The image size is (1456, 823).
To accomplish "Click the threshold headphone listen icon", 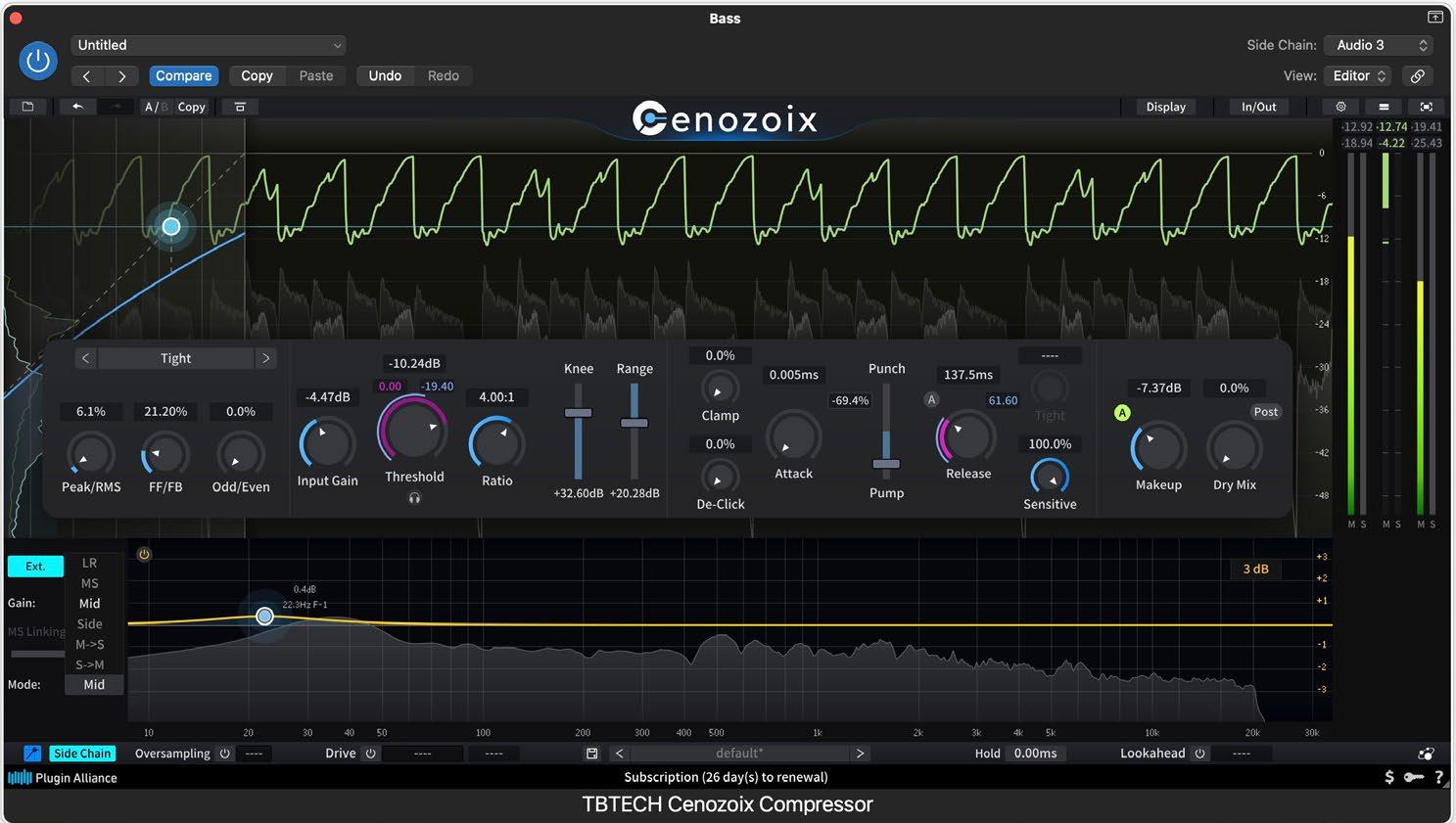I will tap(414, 498).
